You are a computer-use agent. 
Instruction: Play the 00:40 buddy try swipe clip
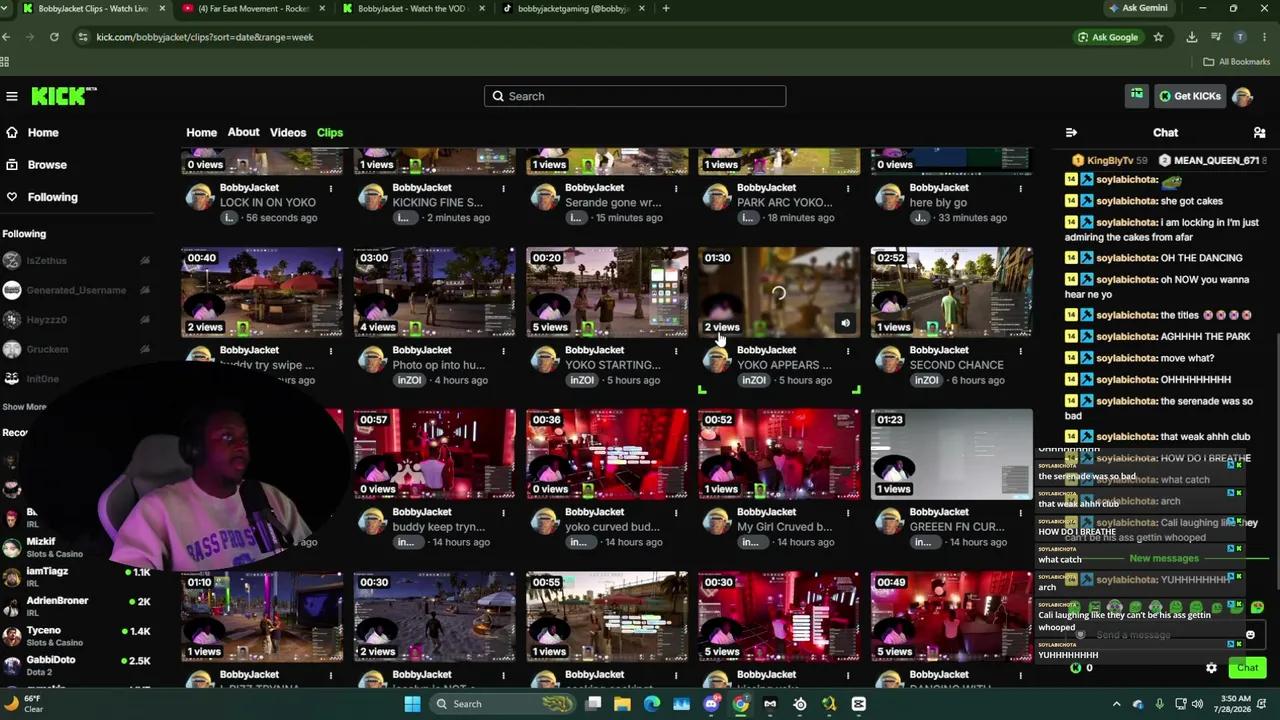tap(262, 292)
